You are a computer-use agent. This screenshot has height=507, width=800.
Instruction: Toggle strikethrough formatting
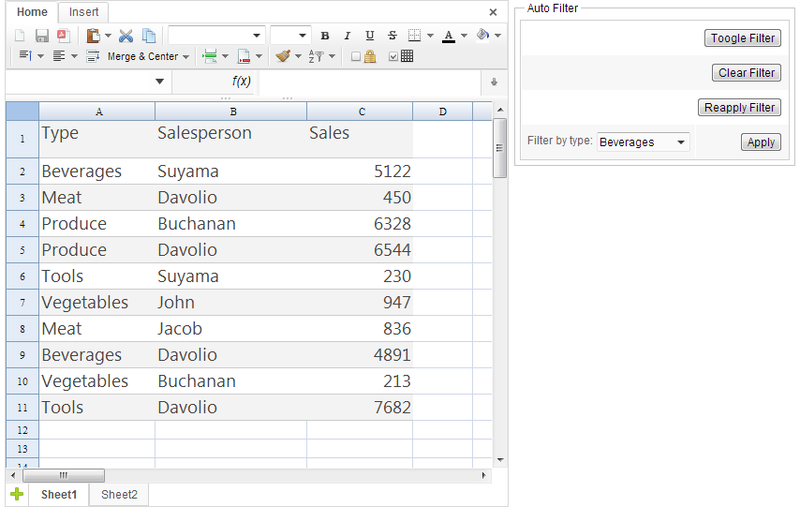point(392,35)
